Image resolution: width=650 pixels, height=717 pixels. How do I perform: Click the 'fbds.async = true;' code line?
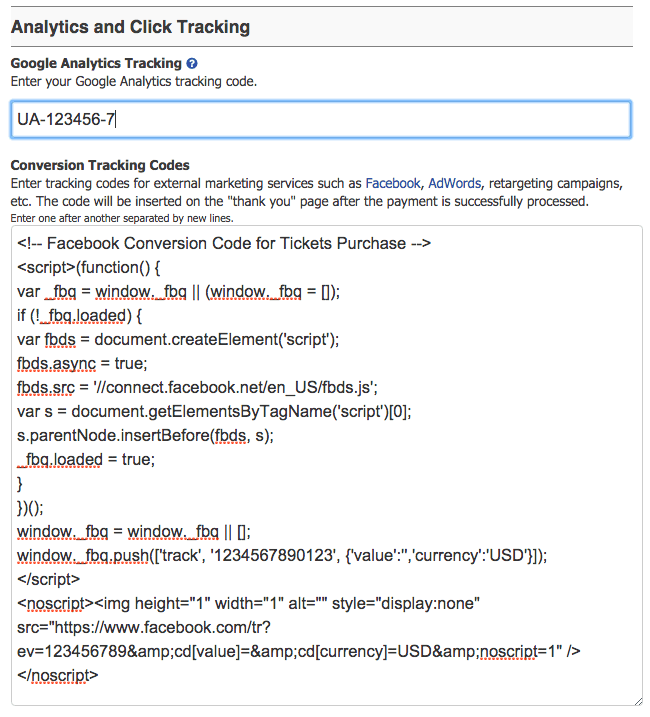point(82,363)
